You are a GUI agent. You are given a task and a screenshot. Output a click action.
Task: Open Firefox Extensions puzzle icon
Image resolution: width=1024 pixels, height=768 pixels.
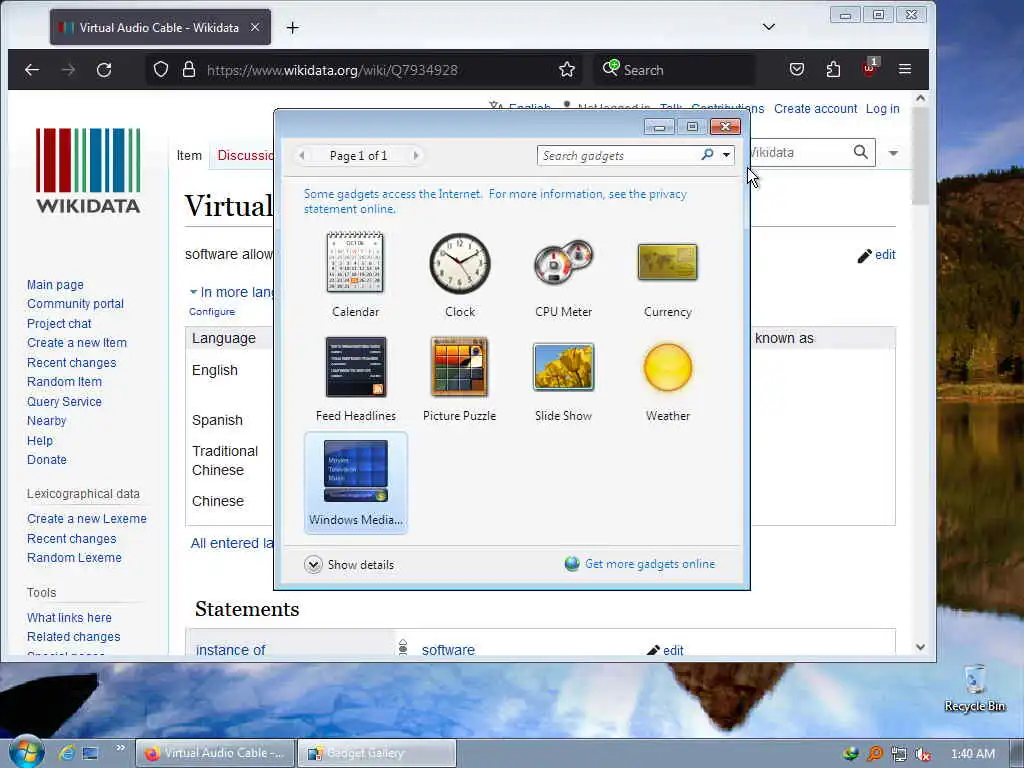833,69
